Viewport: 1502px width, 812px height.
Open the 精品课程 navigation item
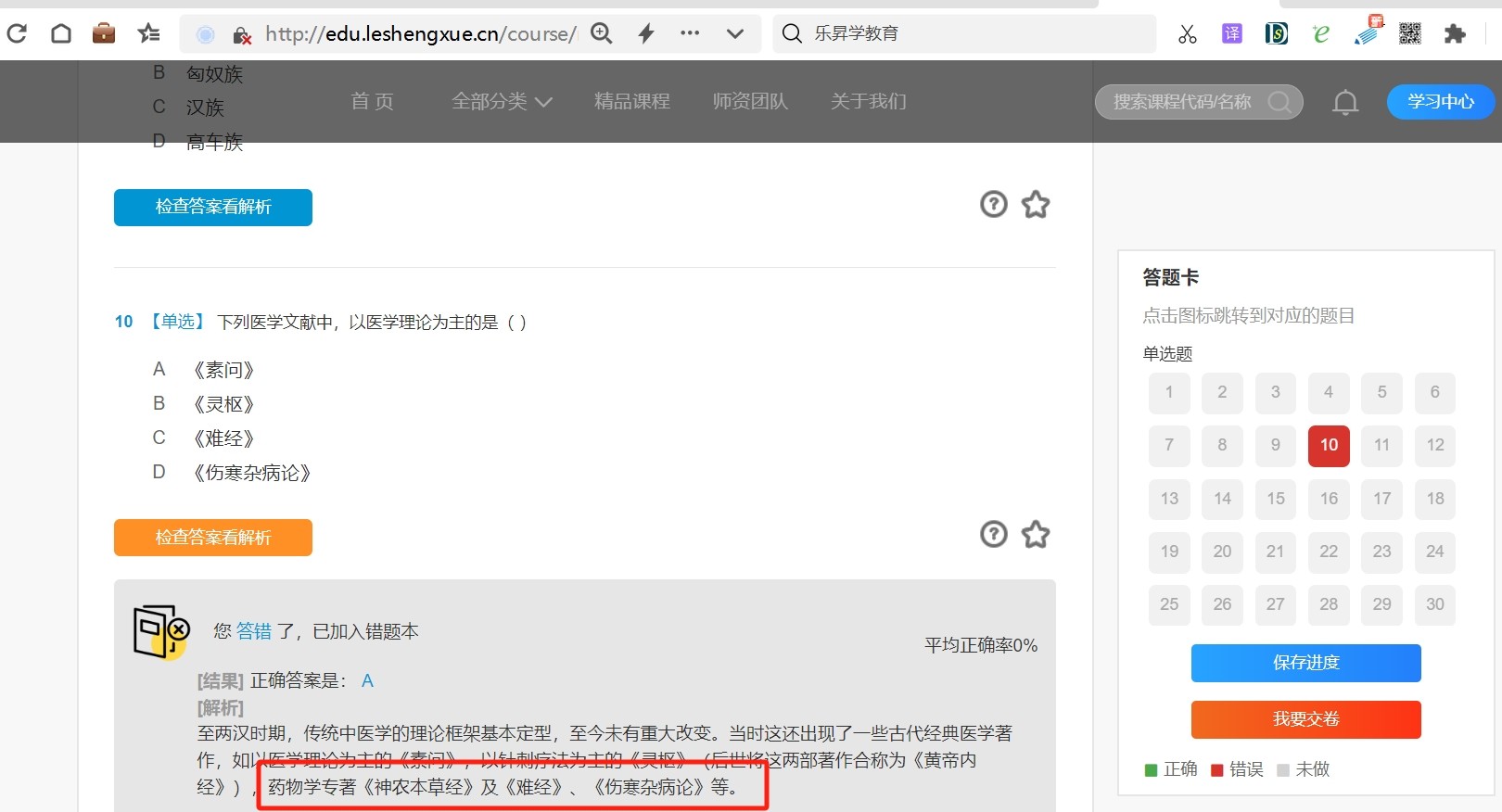pyautogui.click(x=631, y=101)
